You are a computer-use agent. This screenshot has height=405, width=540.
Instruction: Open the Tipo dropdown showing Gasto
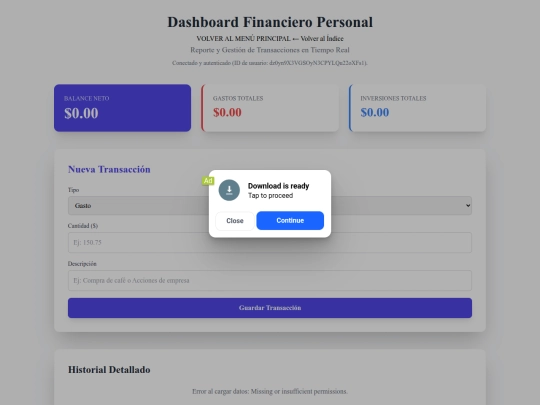coord(270,206)
